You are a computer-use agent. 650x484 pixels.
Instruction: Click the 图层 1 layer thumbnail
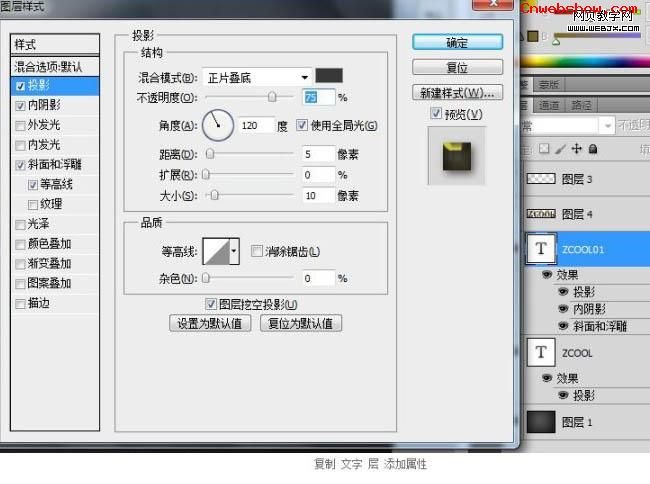541,422
